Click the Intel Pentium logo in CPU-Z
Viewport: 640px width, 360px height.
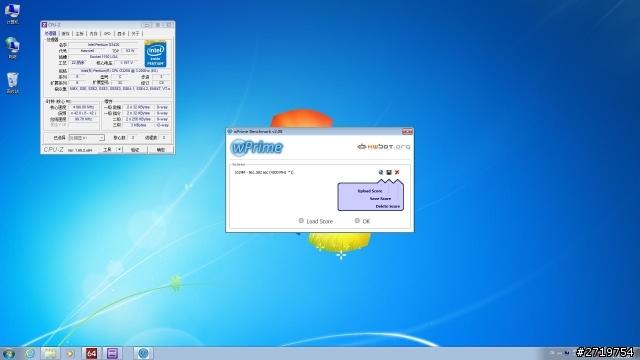tap(156, 54)
